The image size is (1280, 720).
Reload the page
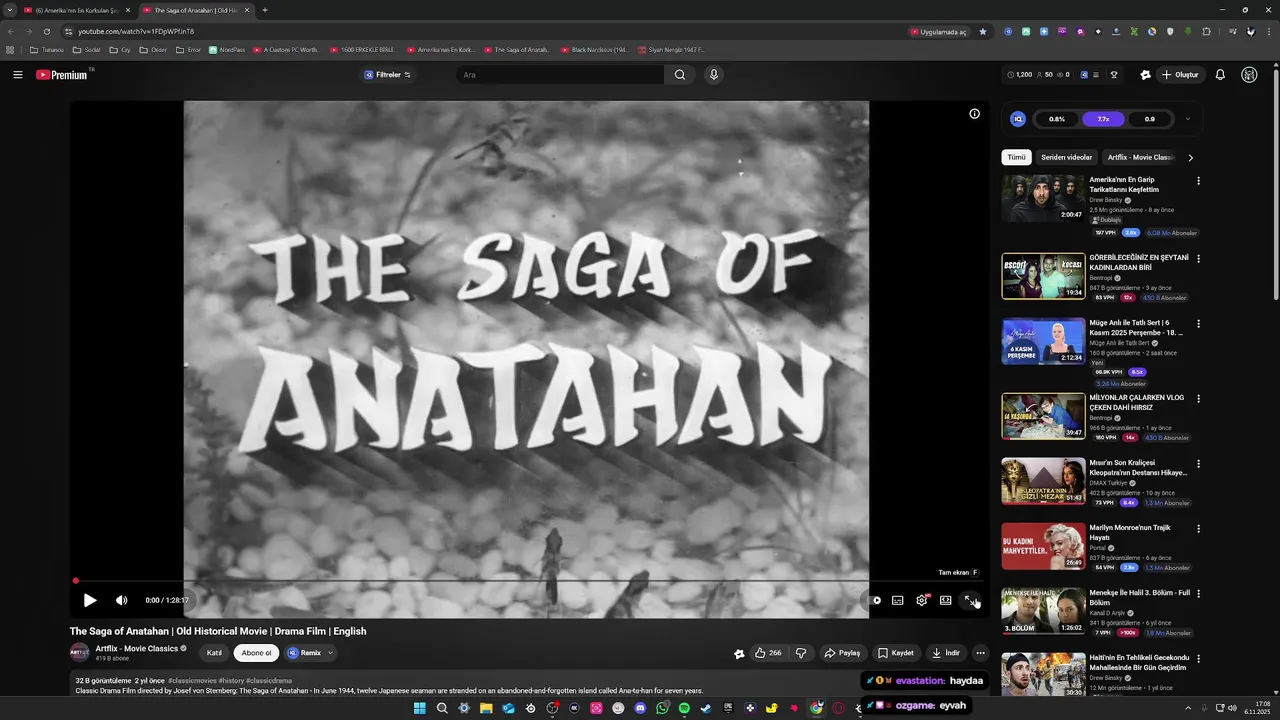46,31
